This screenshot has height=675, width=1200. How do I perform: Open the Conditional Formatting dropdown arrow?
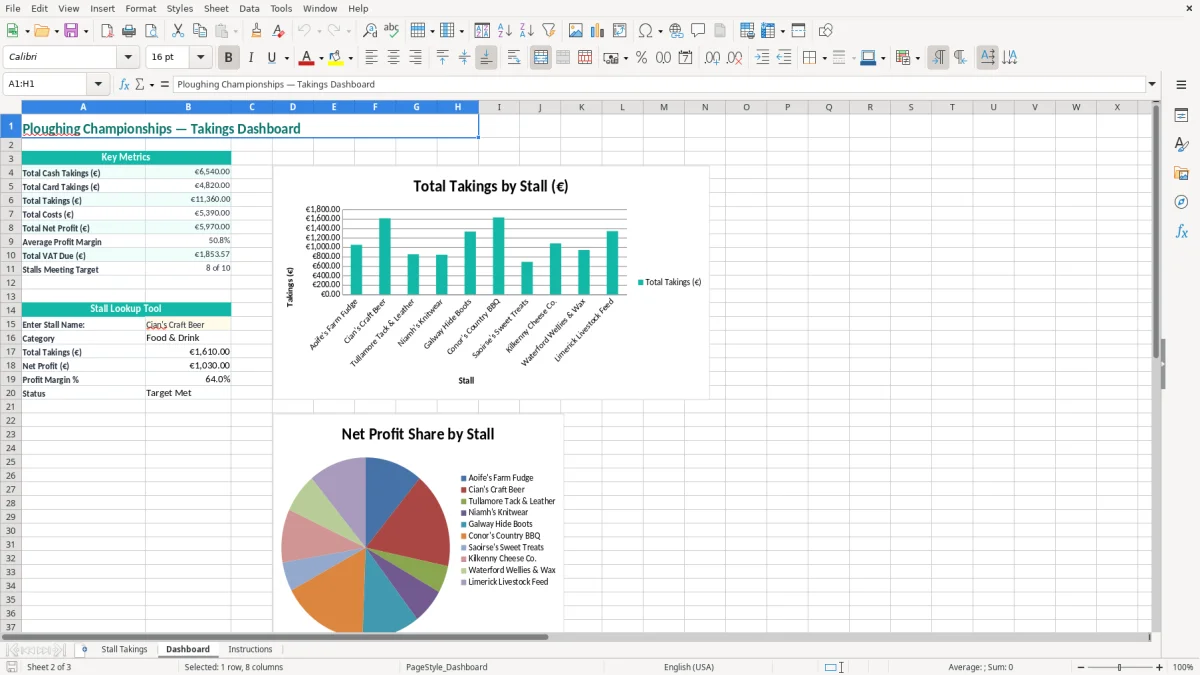[917, 58]
